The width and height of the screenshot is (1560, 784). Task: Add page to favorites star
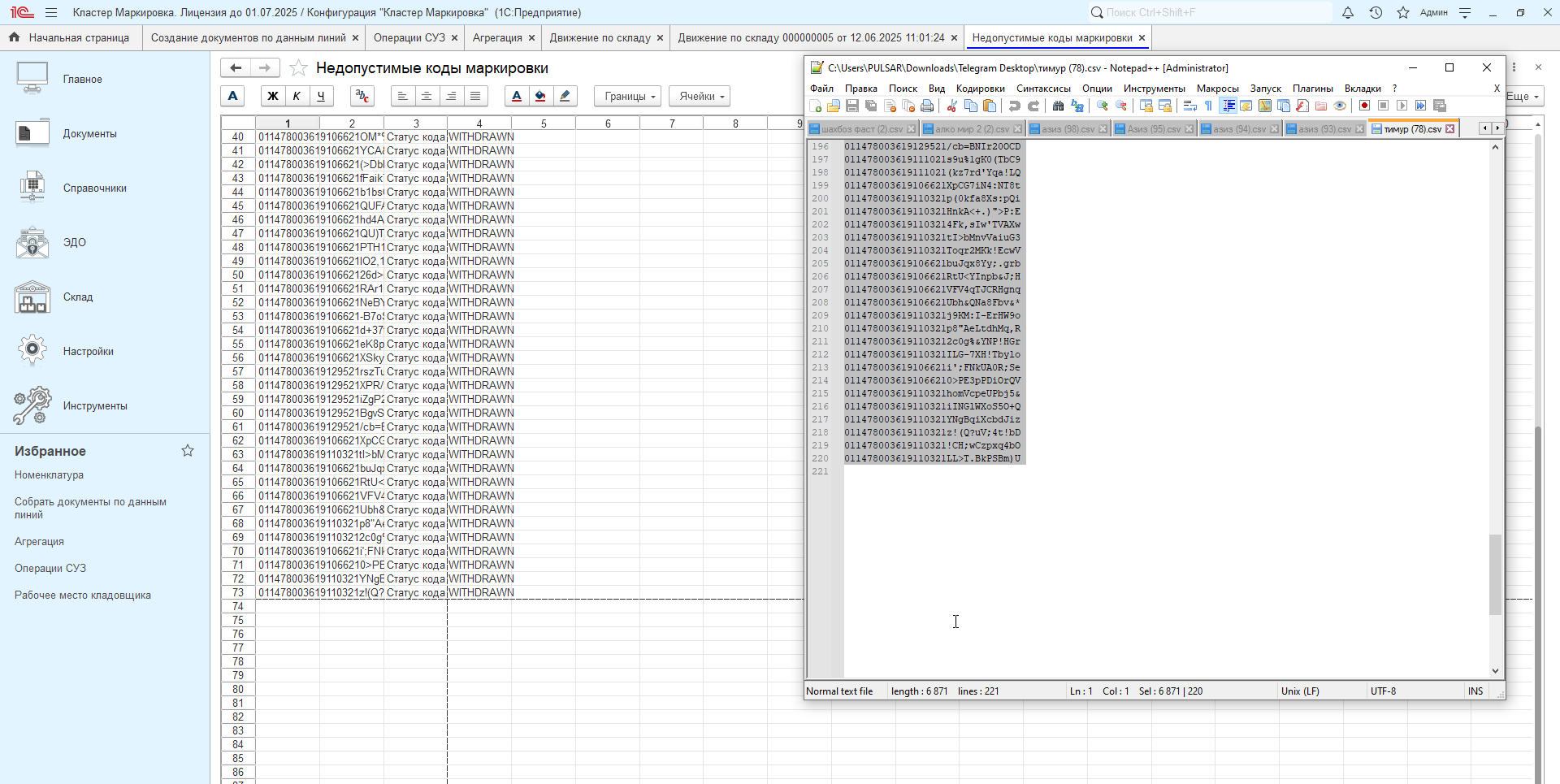[298, 68]
